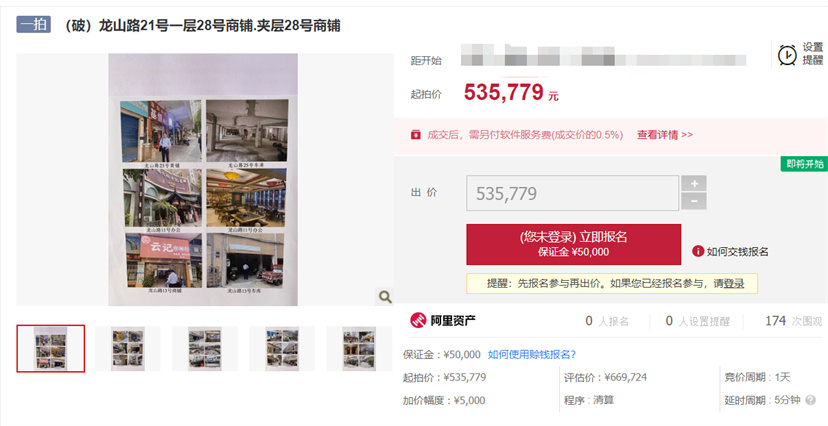Click the alarm clock reminder icon
The height and width of the screenshot is (426, 828).
click(x=787, y=54)
